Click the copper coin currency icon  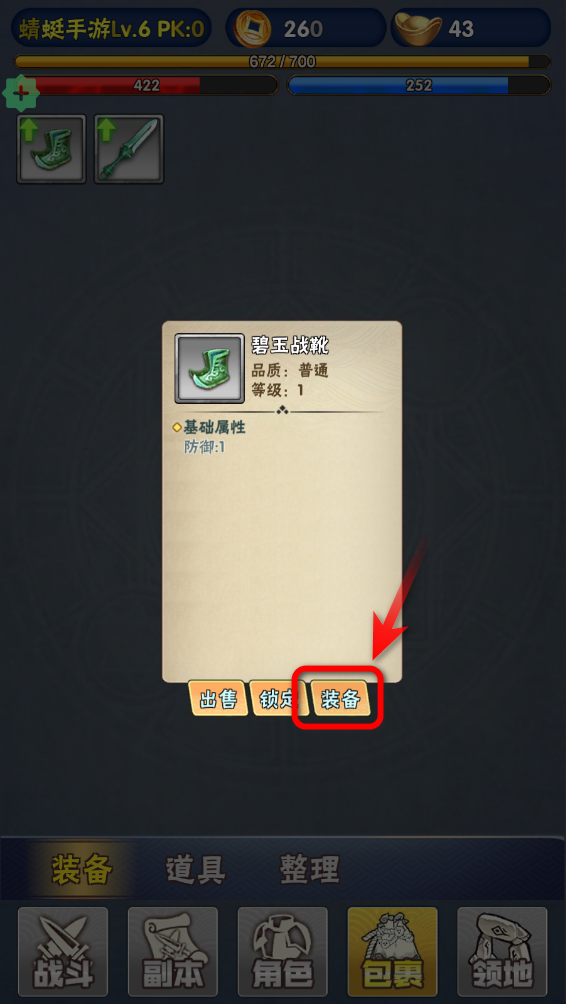(252, 29)
